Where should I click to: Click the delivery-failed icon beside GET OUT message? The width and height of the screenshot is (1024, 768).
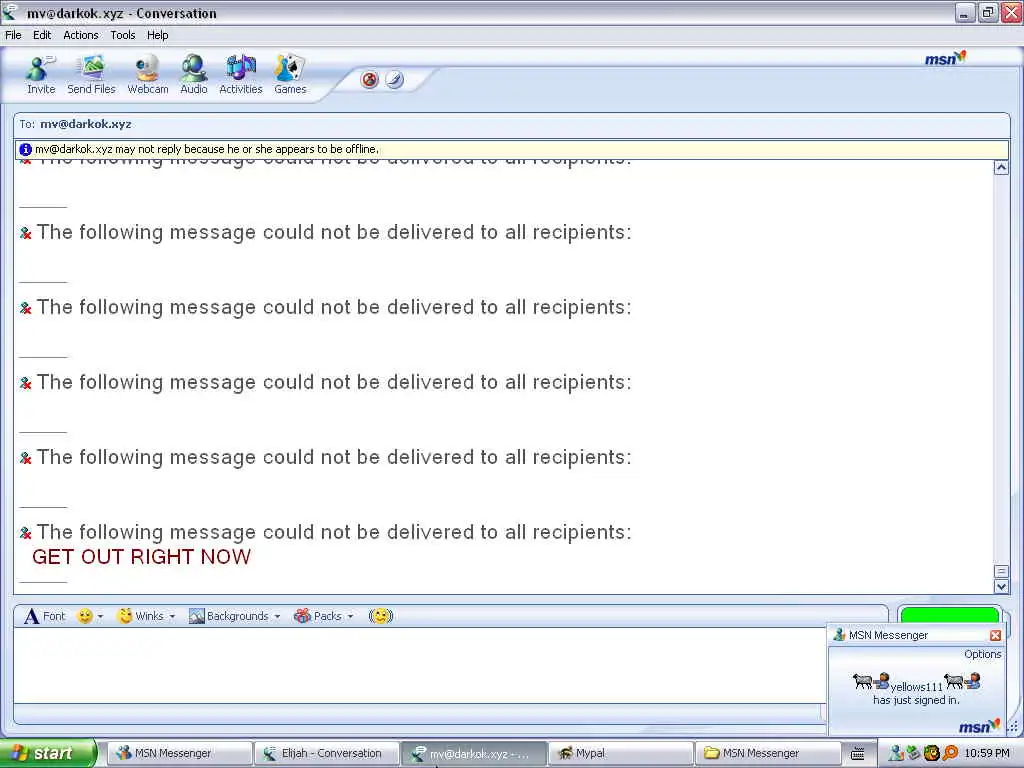[25, 534]
